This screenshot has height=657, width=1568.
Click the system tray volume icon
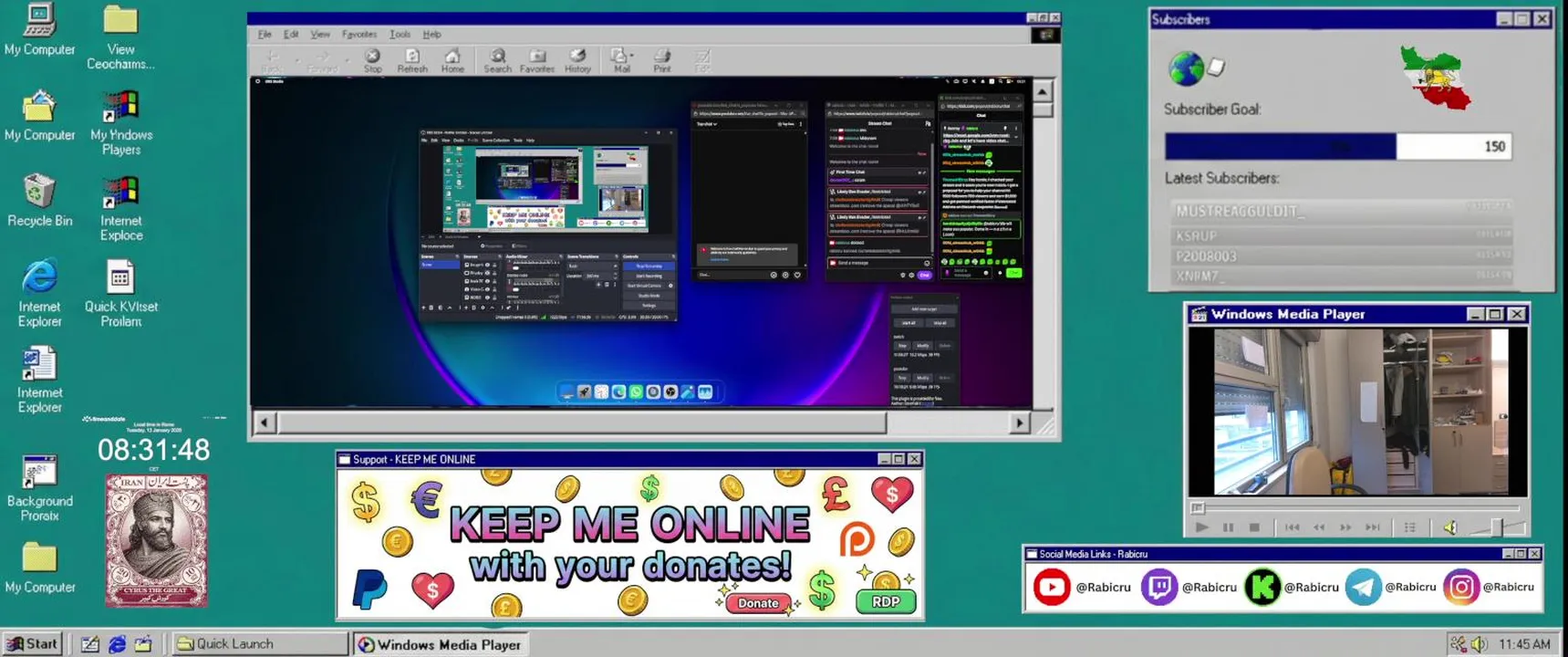point(1479,644)
